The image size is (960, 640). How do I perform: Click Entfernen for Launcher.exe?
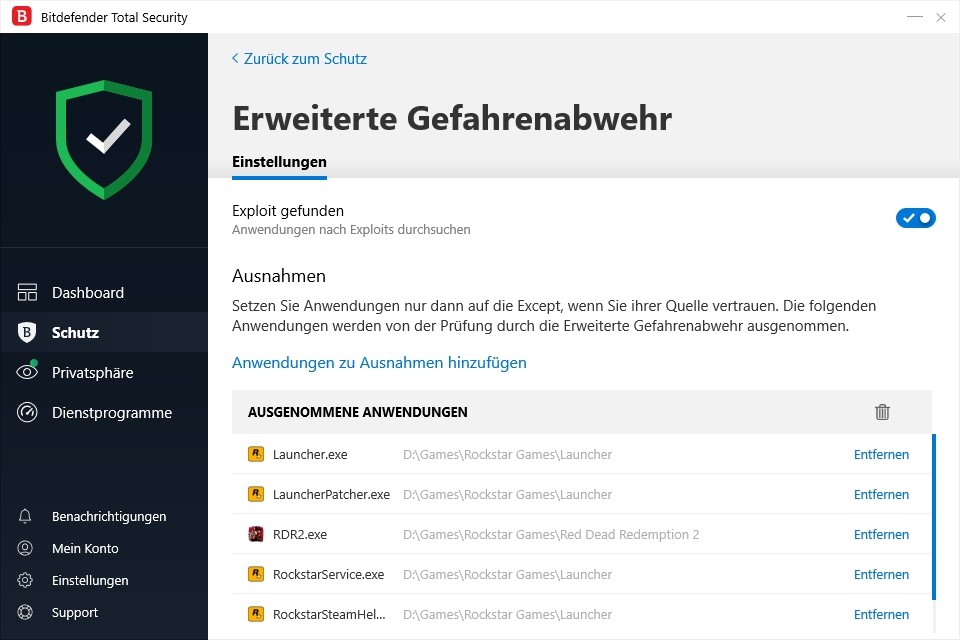coord(881,454)
